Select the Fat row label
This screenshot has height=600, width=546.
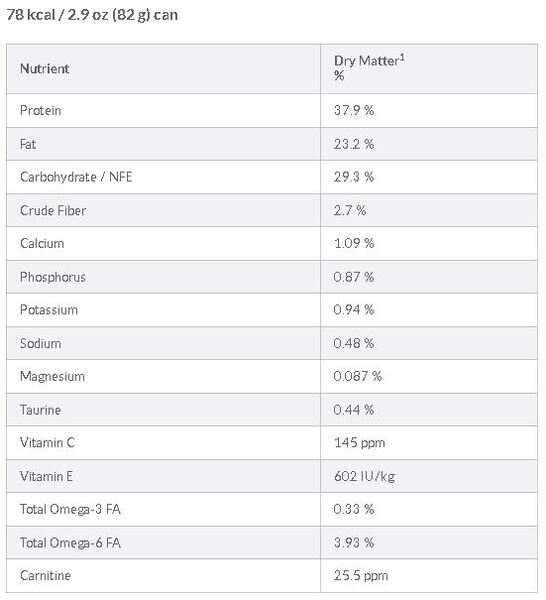tap(28, 144)
